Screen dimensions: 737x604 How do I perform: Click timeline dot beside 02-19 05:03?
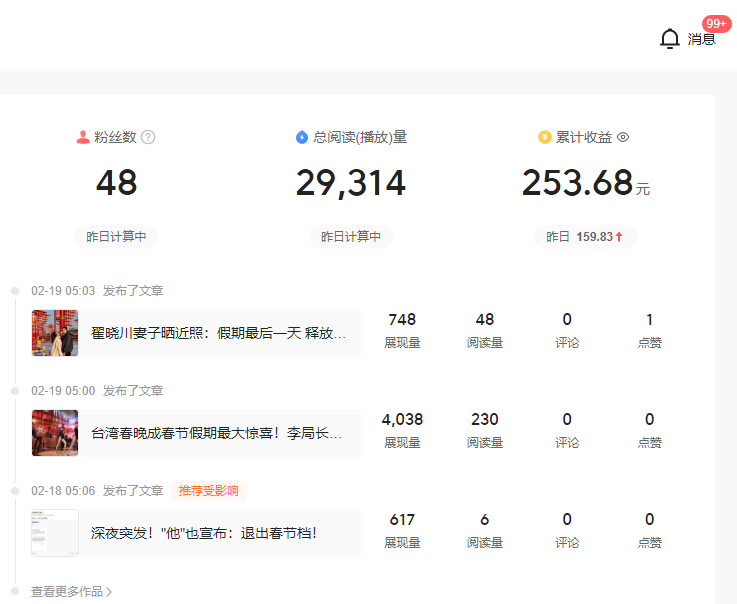click(x=15, y=291)
